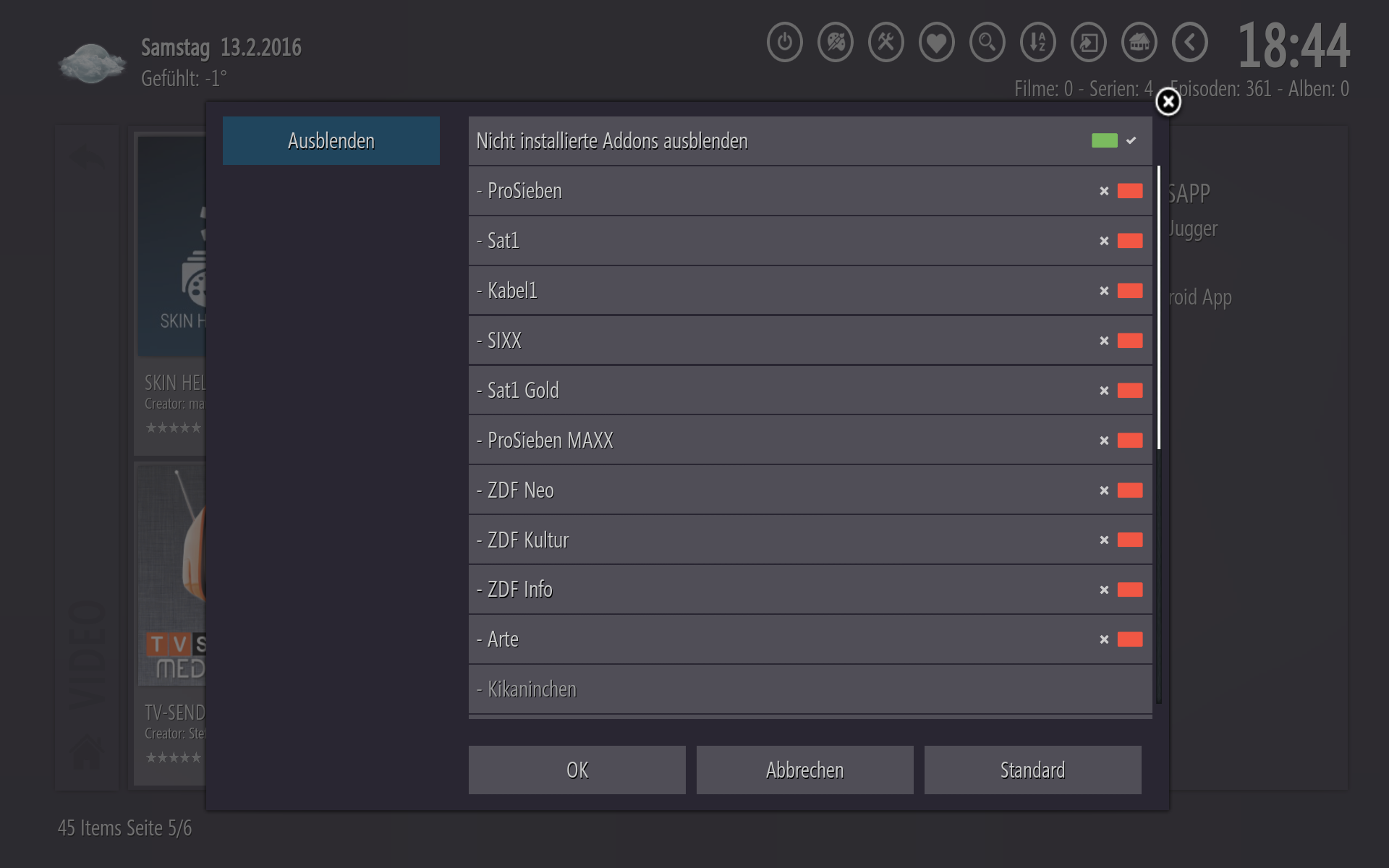This screenshot has width=1389, height=868.
Task: Click the shortcut arrow icon
Action: coord(1088,43)
